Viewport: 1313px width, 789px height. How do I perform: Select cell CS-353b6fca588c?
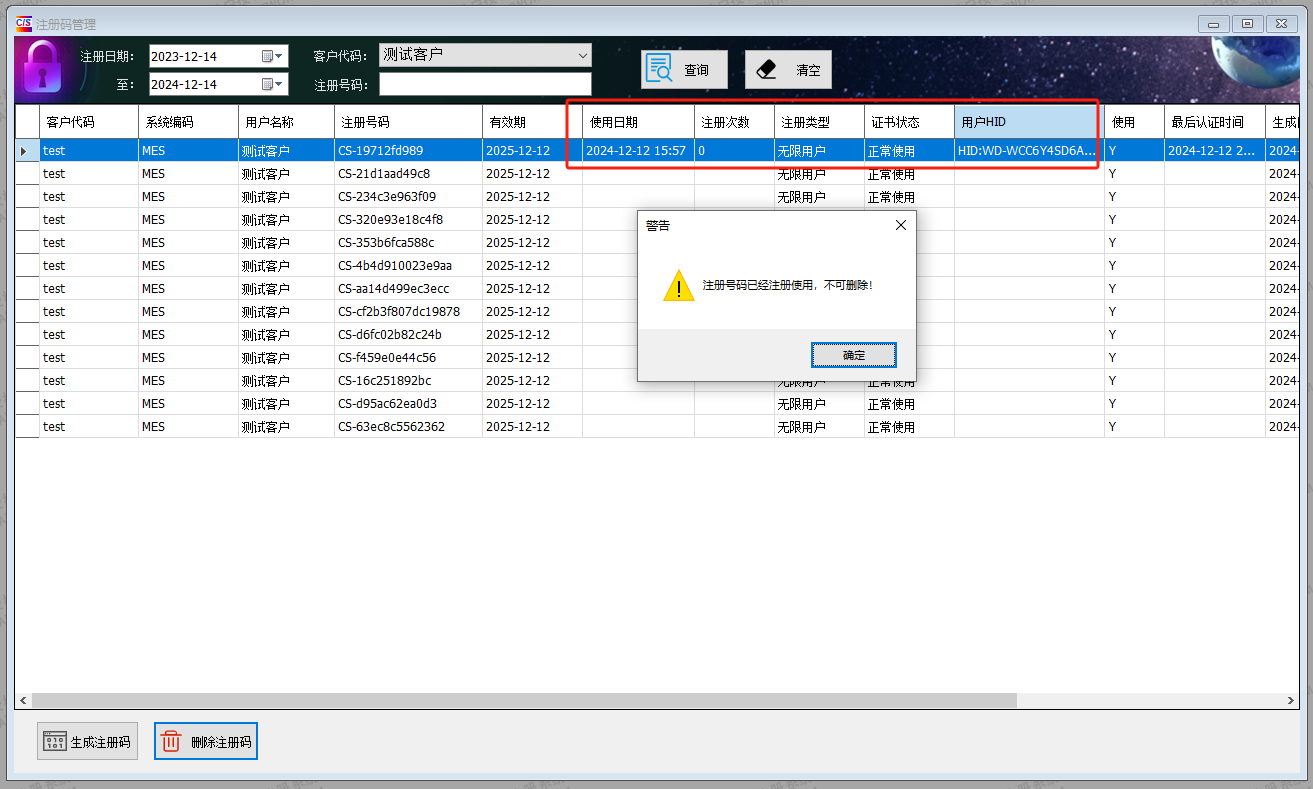[x=408, y=243]
